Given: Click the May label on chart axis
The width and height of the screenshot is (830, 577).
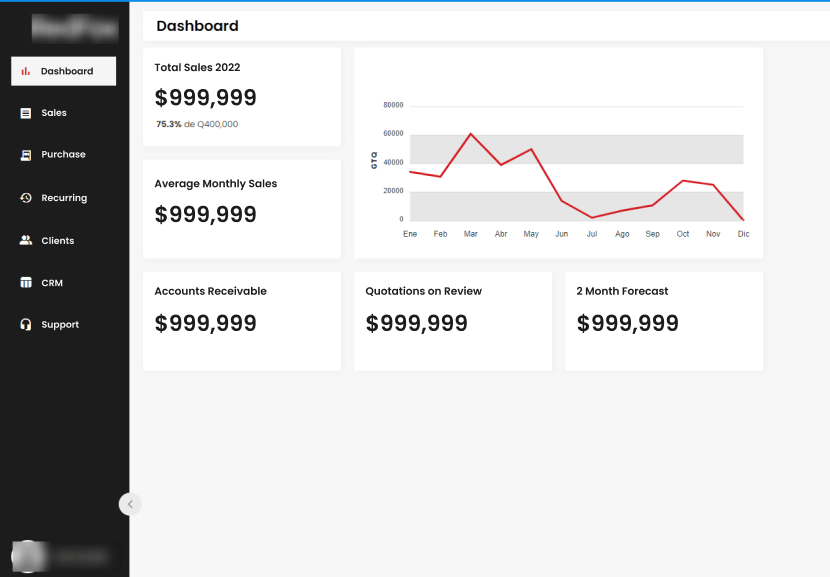Looking at the screenshot, I should coord(531,234).
